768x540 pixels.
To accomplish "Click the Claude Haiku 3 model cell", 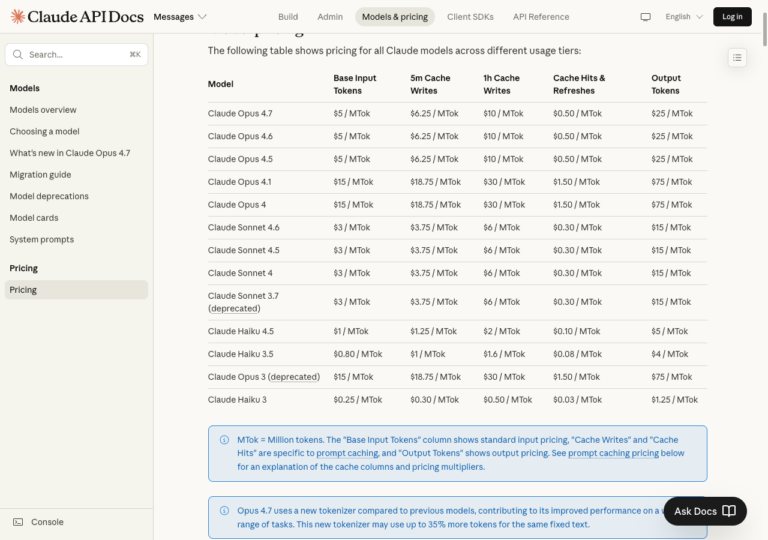I will click(x=237, y=399).
